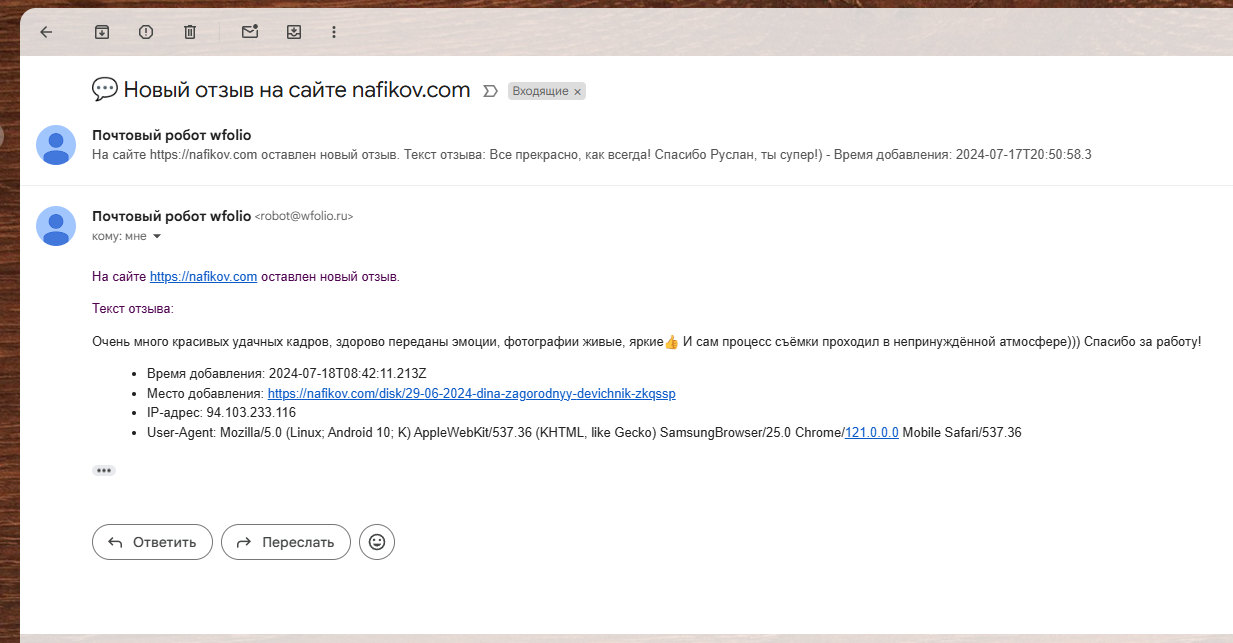
Task: Click the back arrow to return to inbox
Action: point(45,31)
